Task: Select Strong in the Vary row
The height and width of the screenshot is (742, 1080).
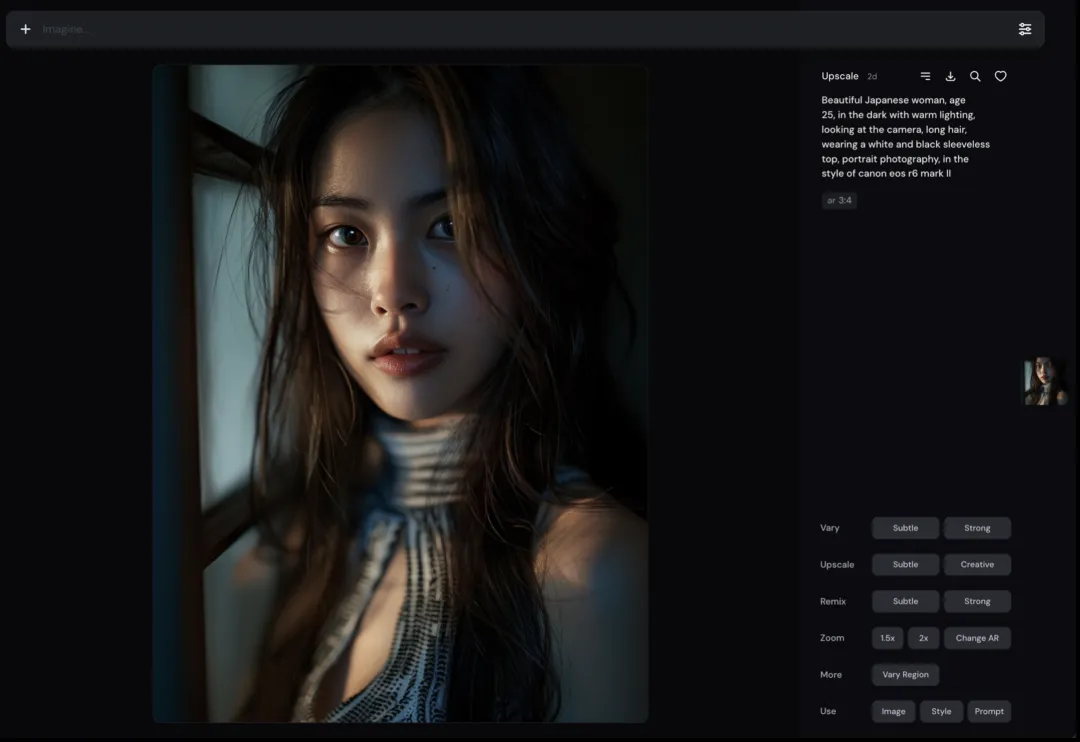Action: 977,528
